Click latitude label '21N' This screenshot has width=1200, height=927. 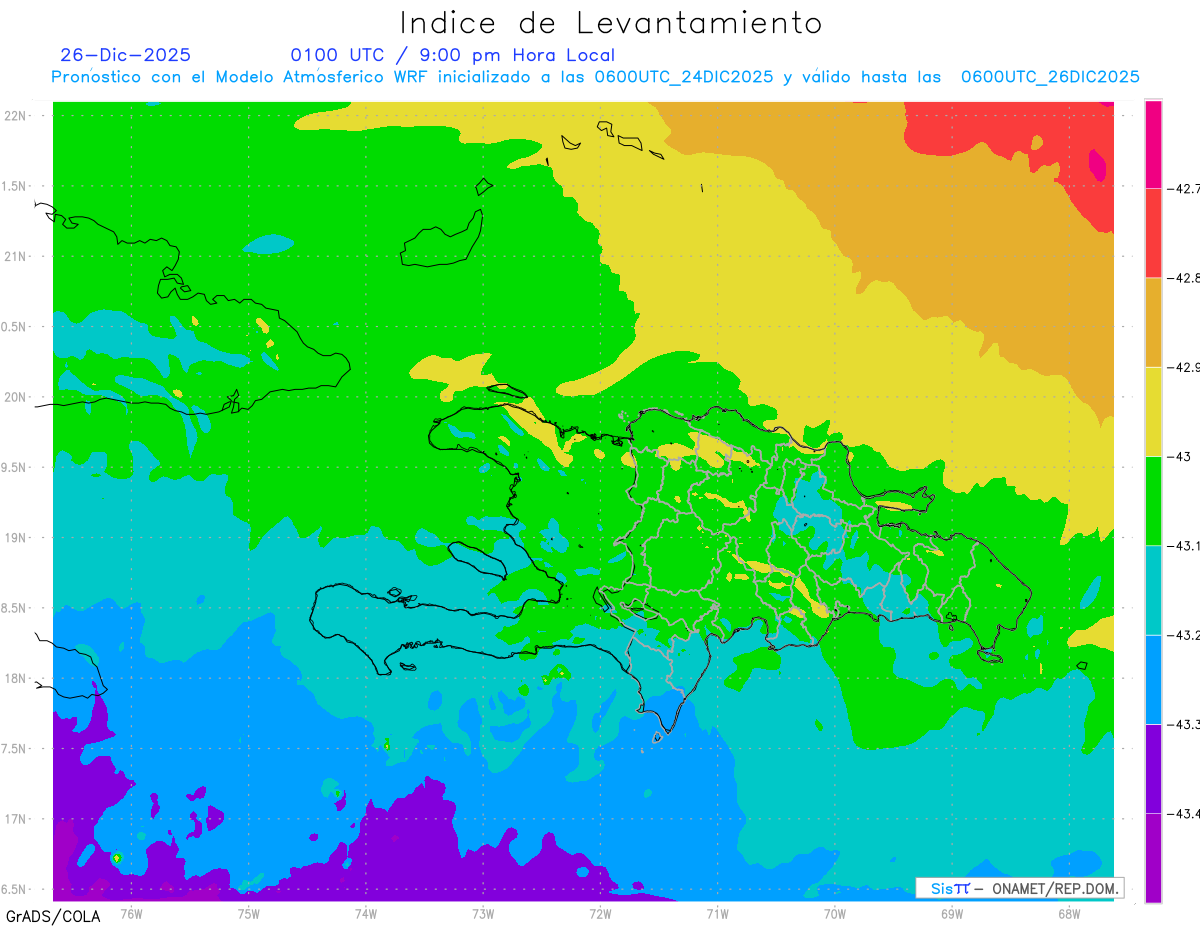[14, 256]
